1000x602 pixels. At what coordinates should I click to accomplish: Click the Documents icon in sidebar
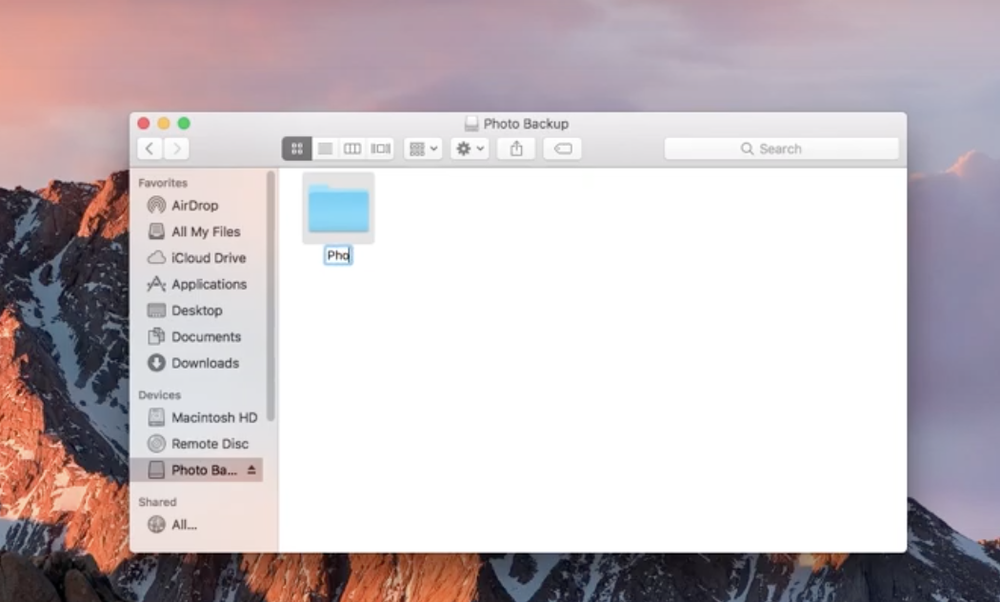click(156, 337)
